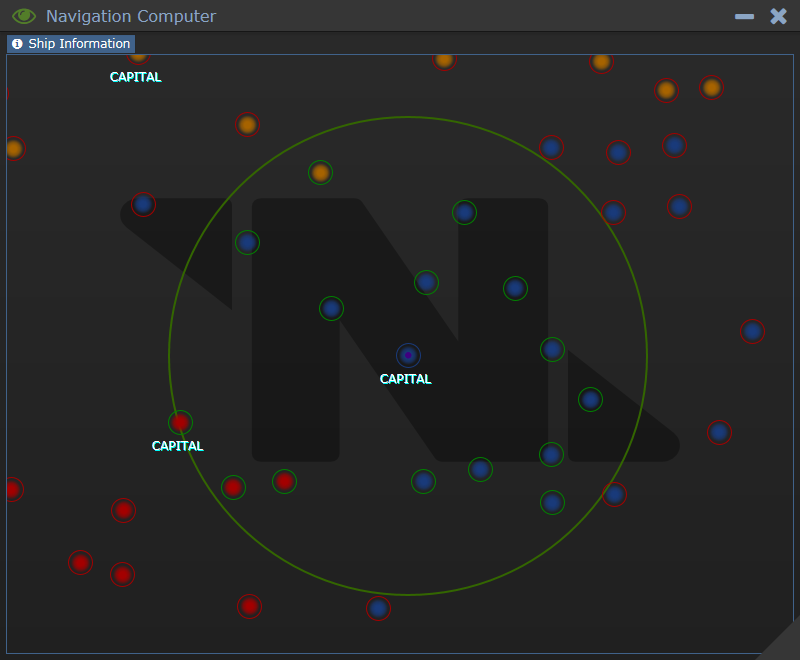Image resolution: width=800 pixels, height=660 pixels.
Task: Select the red system left of the bottom blue system
Action: (249, 606)
